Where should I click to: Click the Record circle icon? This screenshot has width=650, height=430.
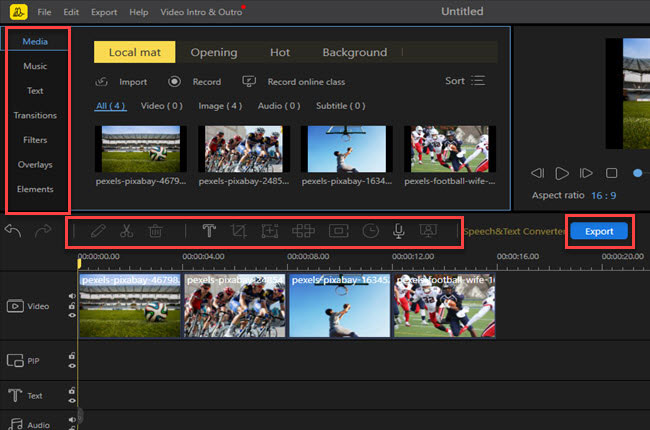pyautogui.click(x=174, y=81)
